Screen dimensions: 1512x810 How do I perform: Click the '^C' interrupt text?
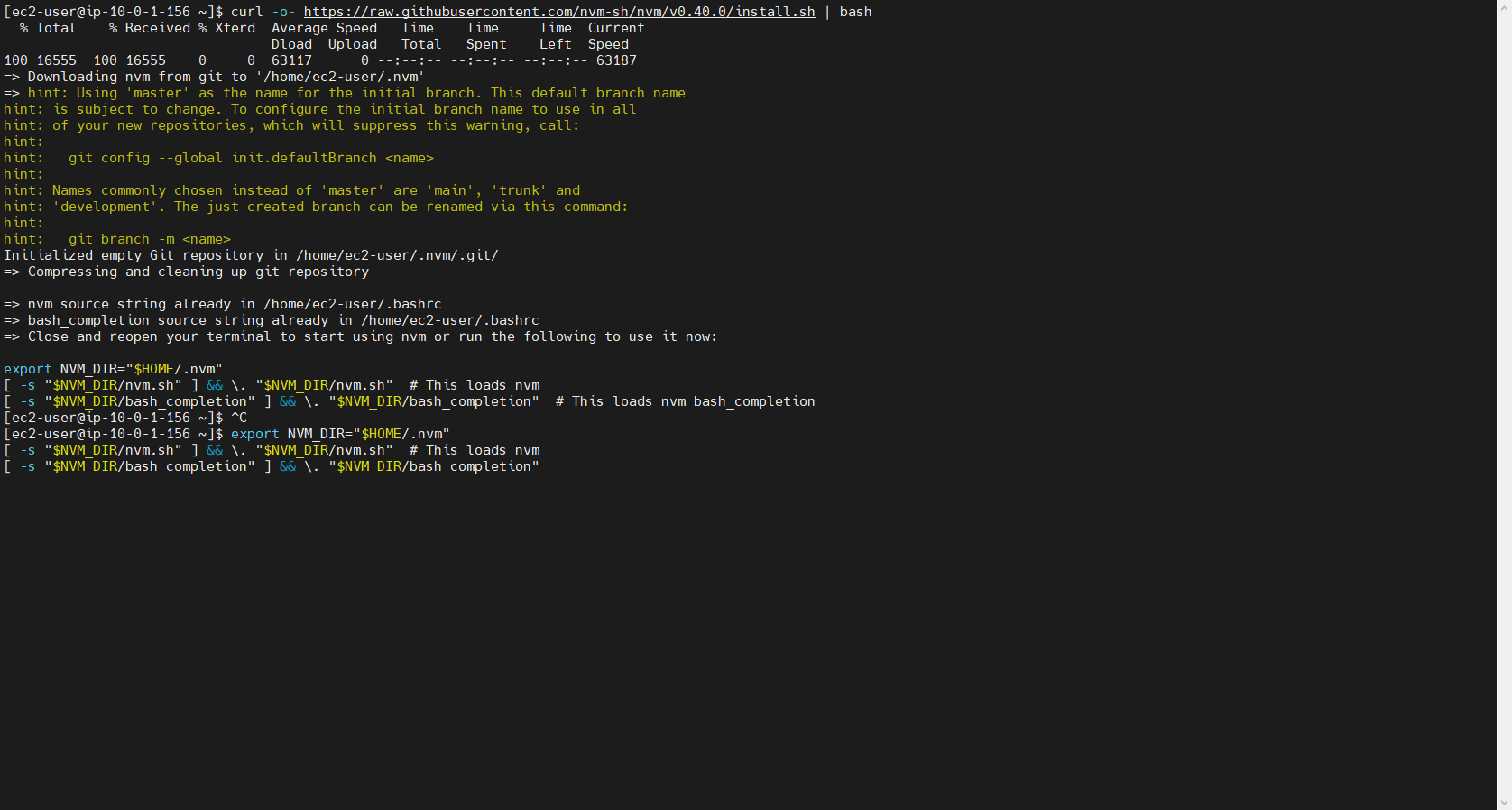pyautogui.click(x=239, y=418)
